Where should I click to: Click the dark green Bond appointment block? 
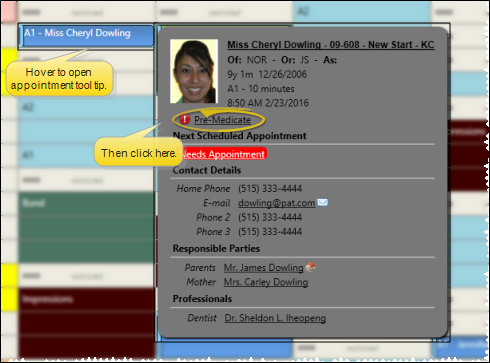point(87,227)
